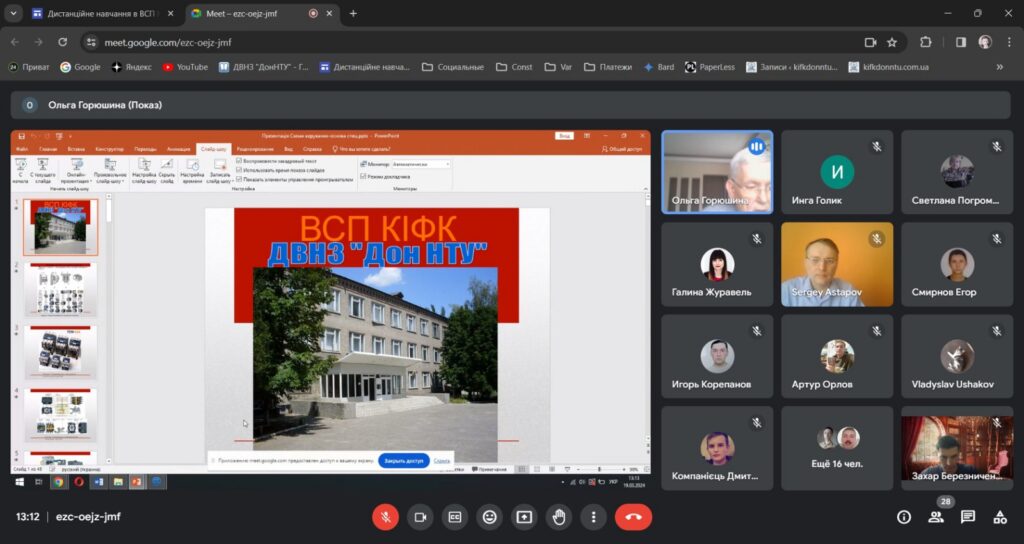Open Meet activities panel

tap(1000, 517)
